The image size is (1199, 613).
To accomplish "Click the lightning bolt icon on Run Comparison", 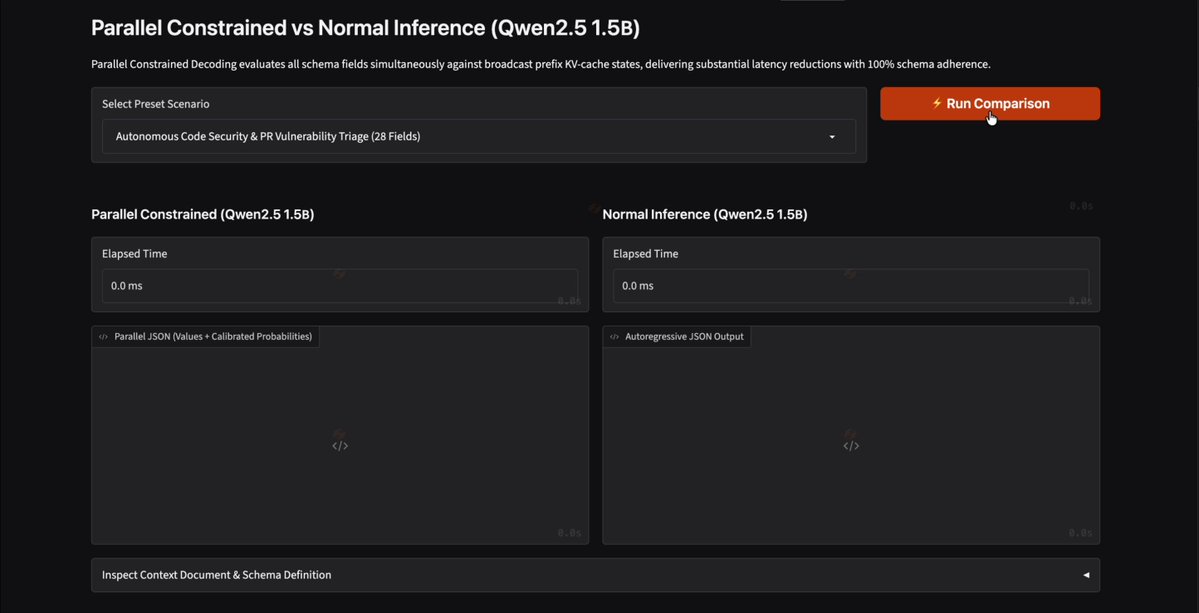I will 937,103.
